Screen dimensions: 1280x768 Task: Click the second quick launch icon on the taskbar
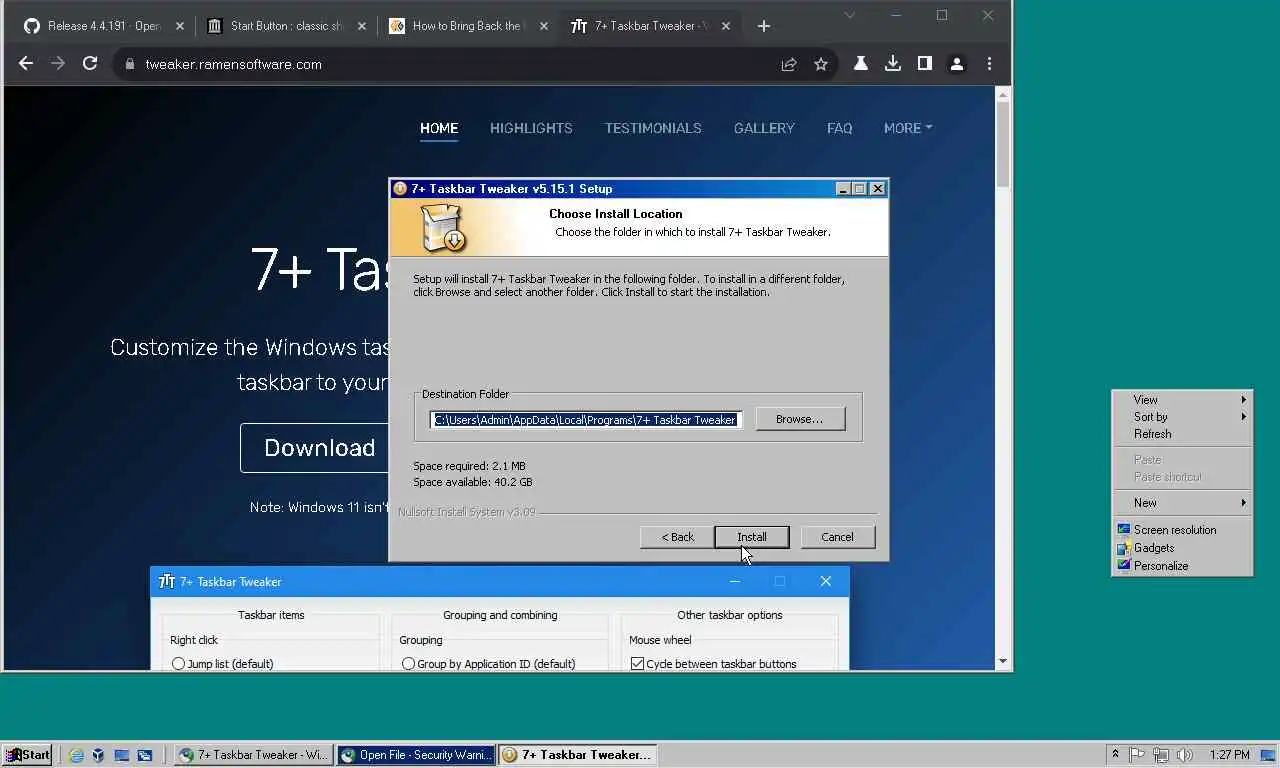pyautogui.click(x=99, y=756)
